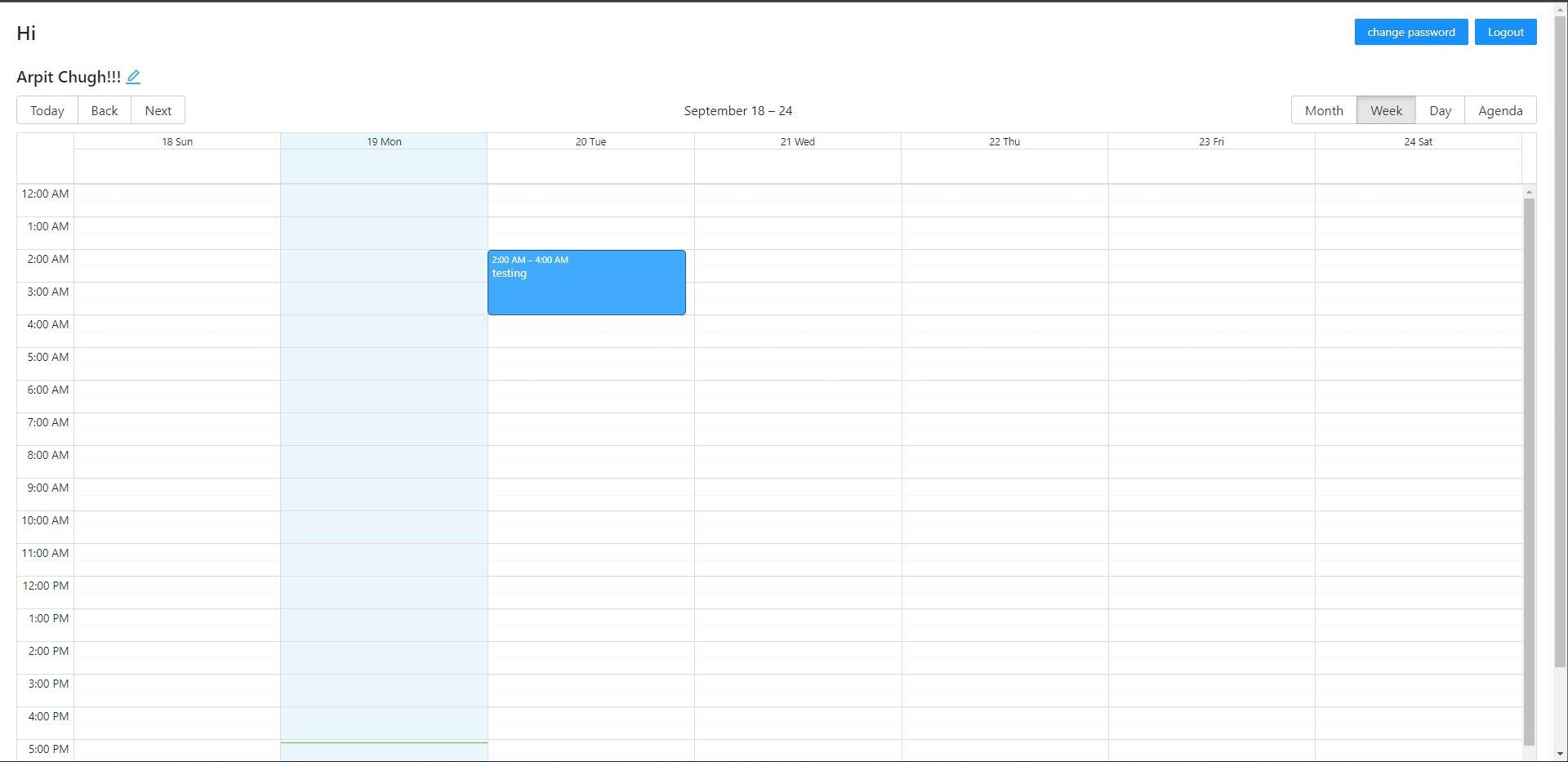Advance to the Next week
This screenshot has width=1568, height=762.
click(158, 110)
